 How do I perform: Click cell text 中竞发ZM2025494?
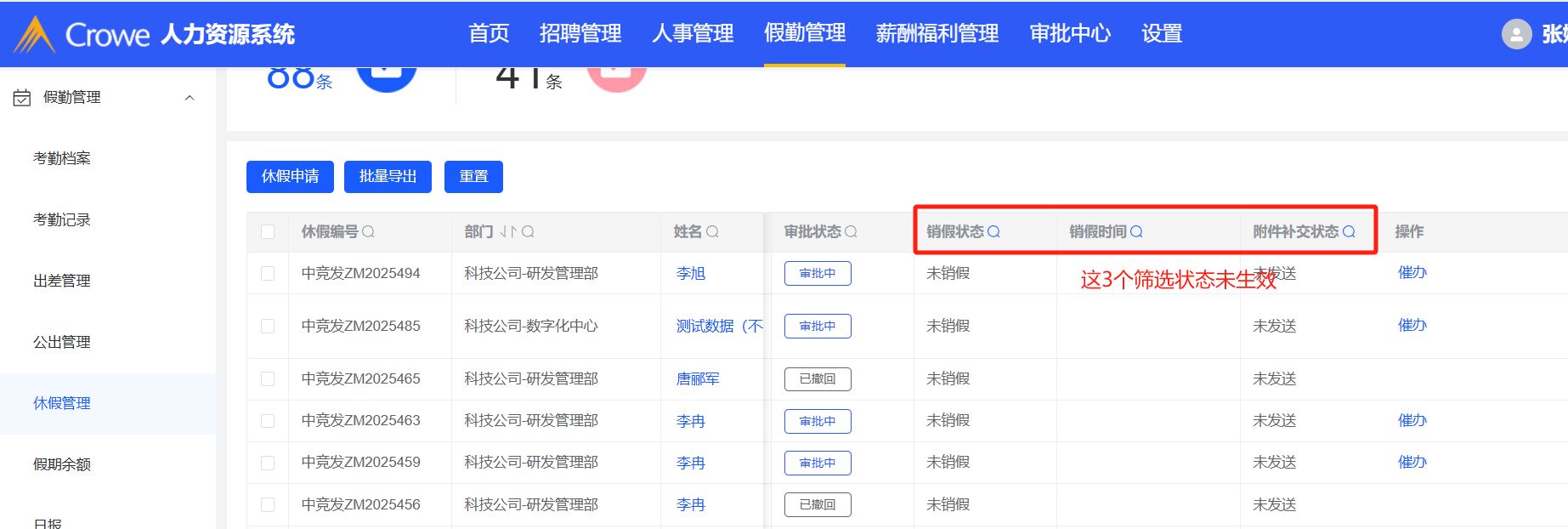tap(361, 273)
